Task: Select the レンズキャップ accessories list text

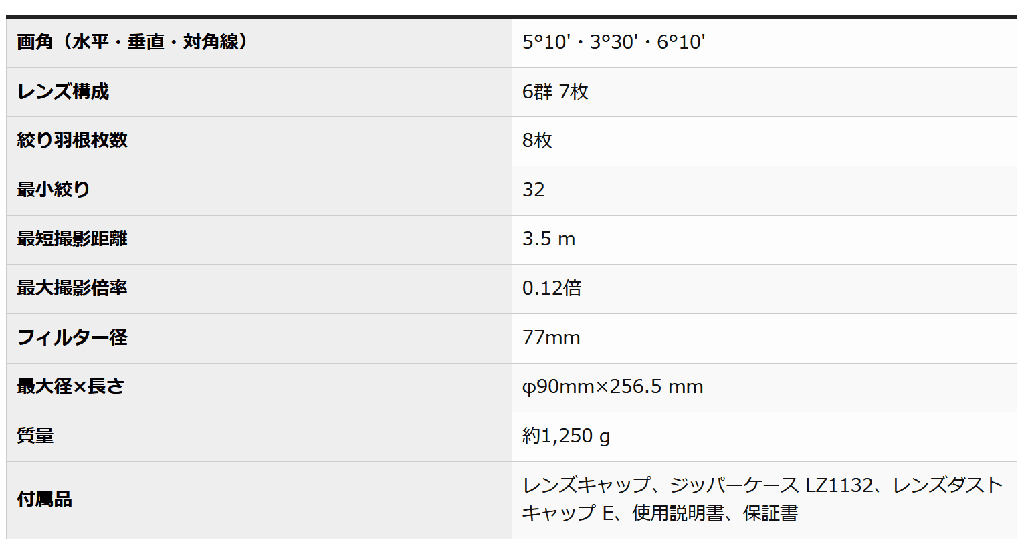Action: 762,499
